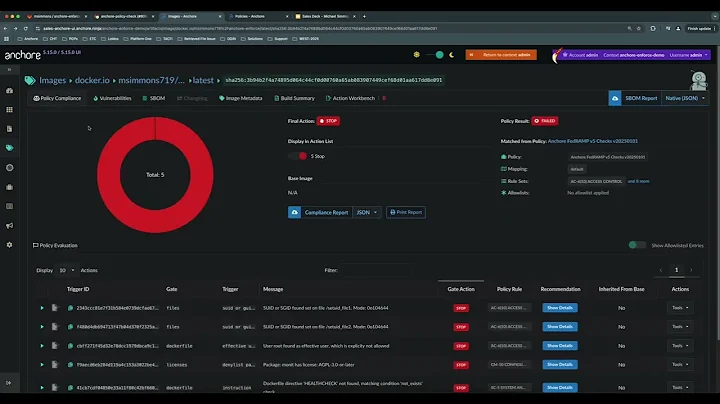Click the docker.io breadcrumb link
Image resolution: width=720 pixels, height=404 pixels.
tap(92, 80)
